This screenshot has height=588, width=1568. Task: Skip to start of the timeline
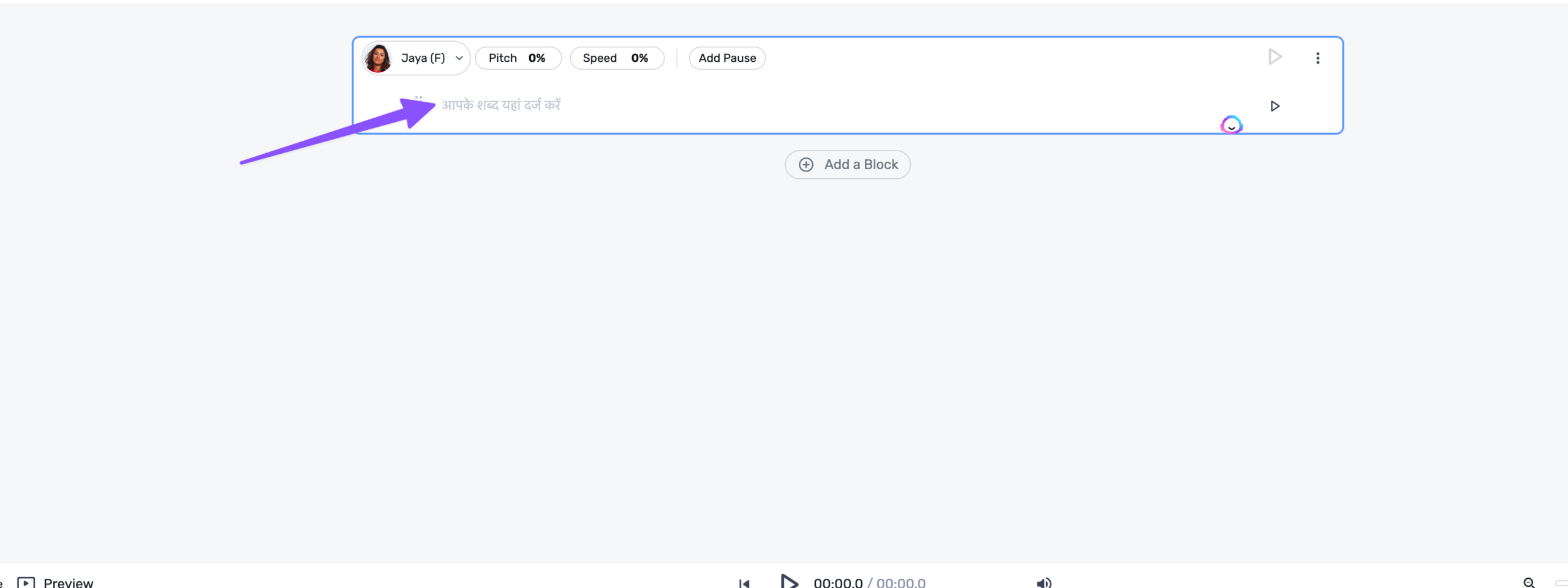coord(744,582)
